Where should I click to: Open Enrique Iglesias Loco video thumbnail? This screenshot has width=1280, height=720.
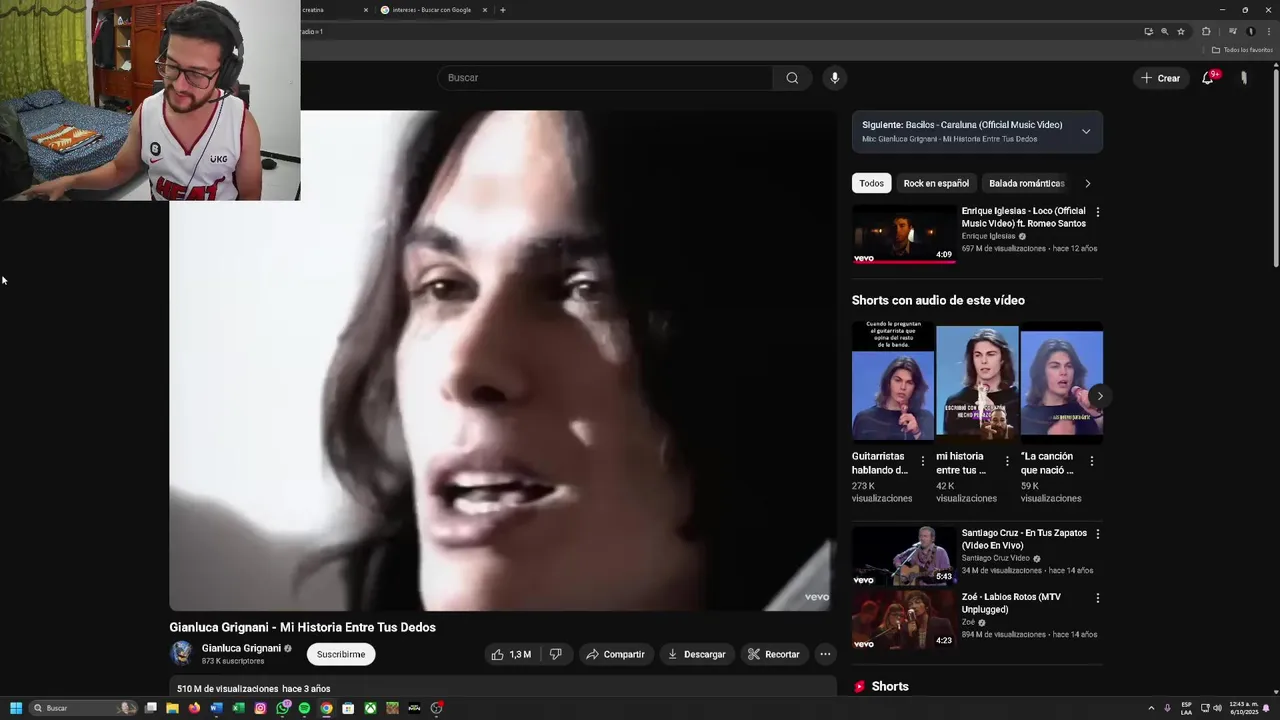[x=904, y=234]
